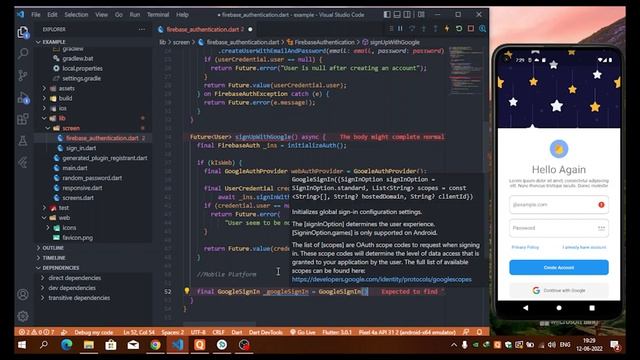Open random_password.dart file
This screenshot has width=640, height=360.
(x=92, y=178)
